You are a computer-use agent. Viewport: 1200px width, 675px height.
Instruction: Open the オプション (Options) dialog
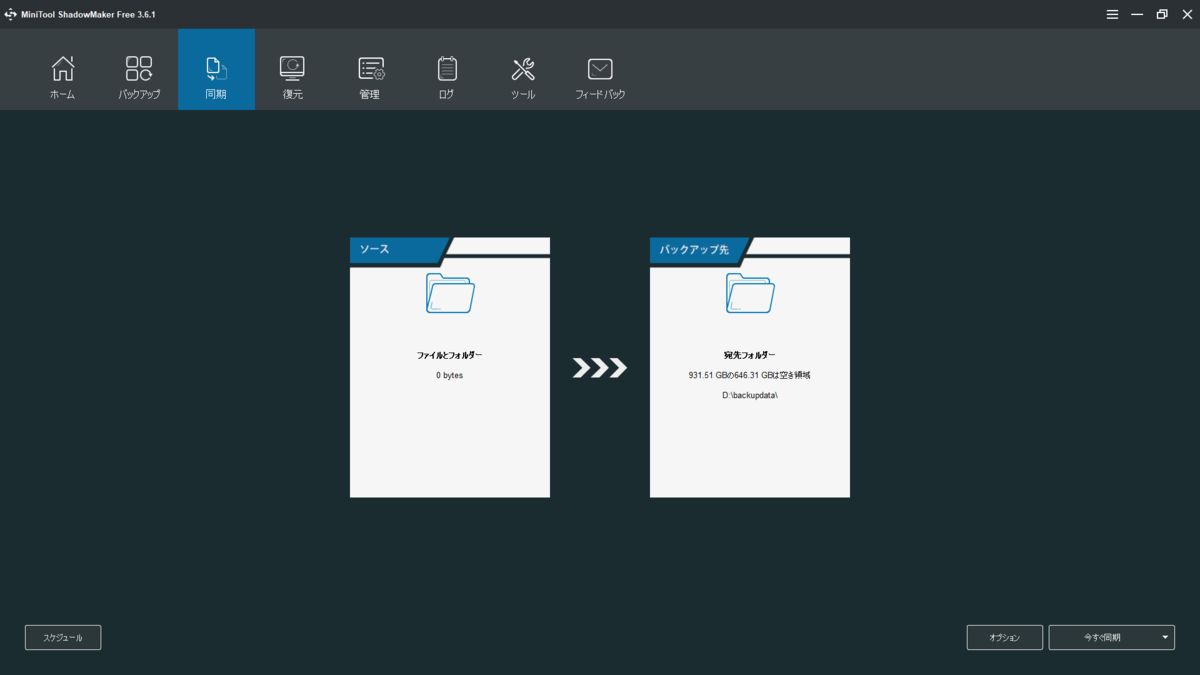tap(1005, 637)
